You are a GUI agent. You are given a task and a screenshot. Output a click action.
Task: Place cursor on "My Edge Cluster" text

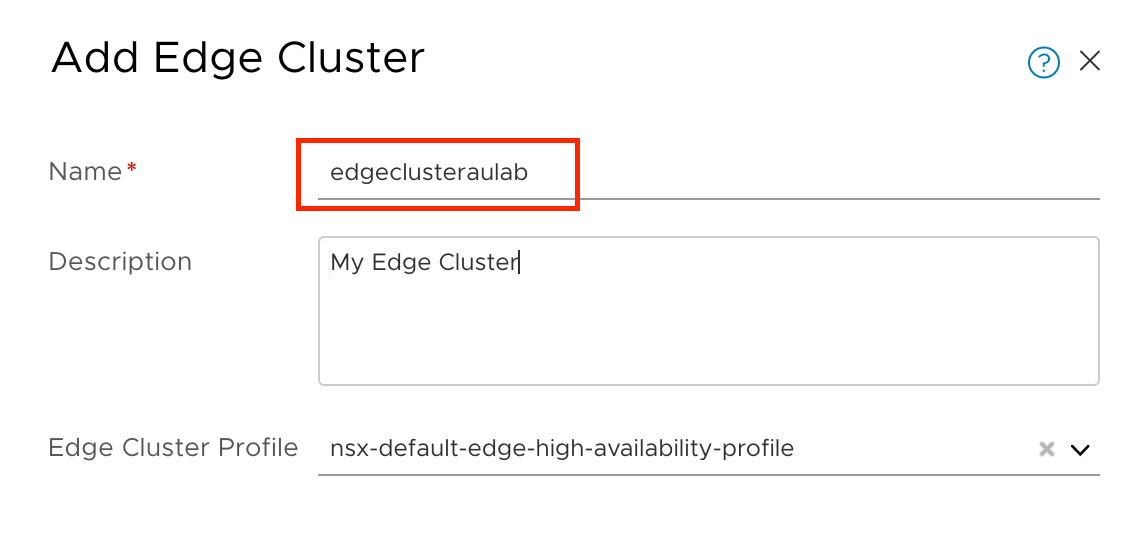424,263
